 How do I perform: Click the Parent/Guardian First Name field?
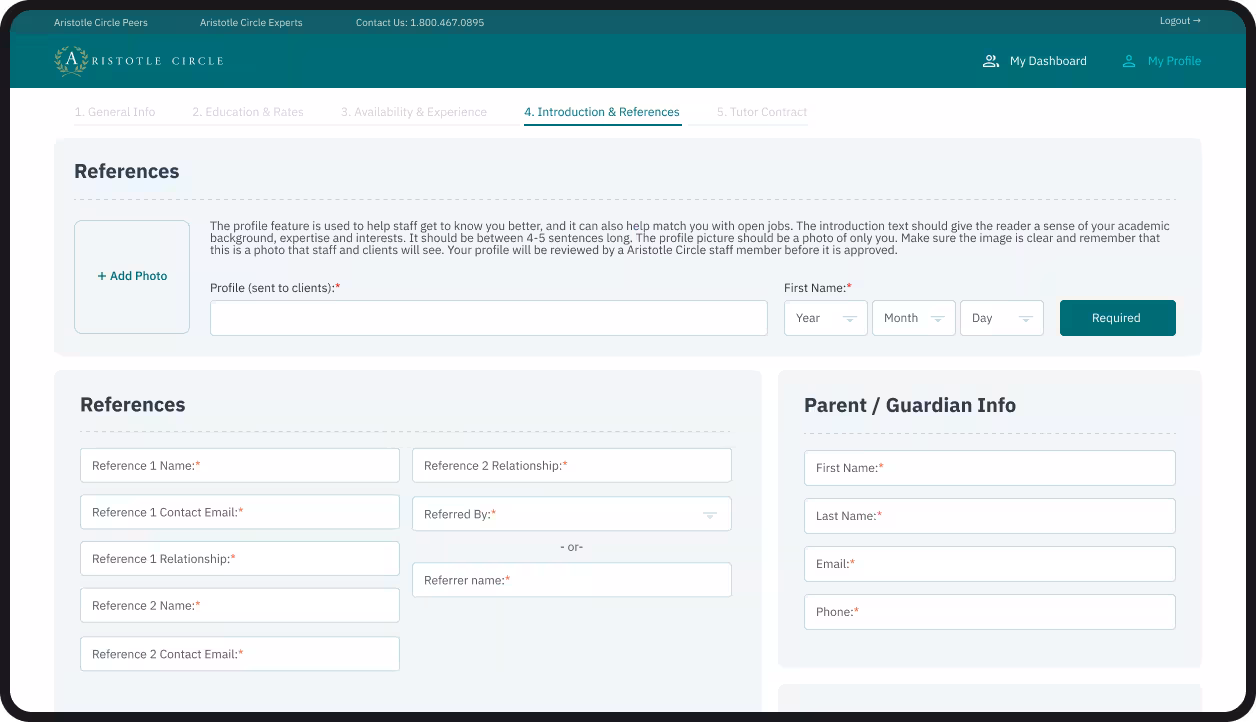click(990, 468)
